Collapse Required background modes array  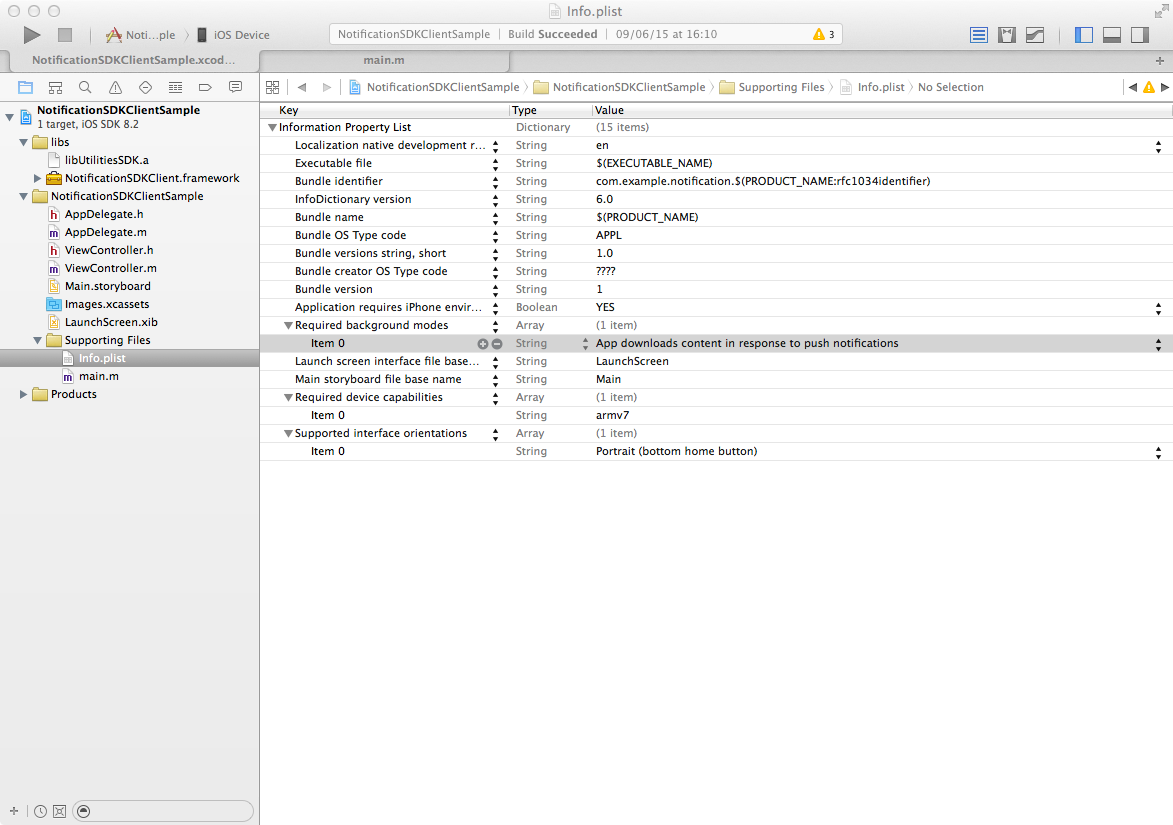coord(288,325)
